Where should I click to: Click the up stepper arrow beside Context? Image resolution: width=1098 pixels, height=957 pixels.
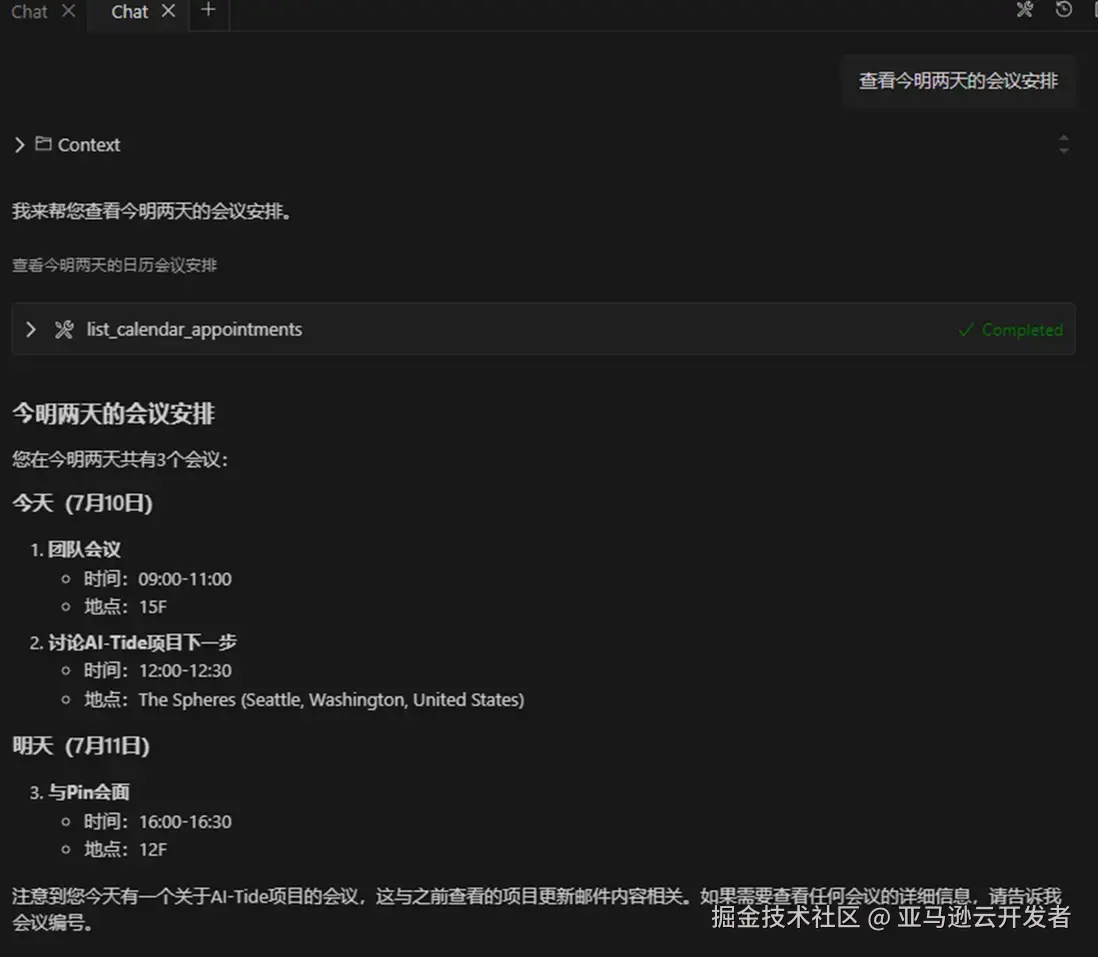pyautogui.click(x=1063, y=138)
